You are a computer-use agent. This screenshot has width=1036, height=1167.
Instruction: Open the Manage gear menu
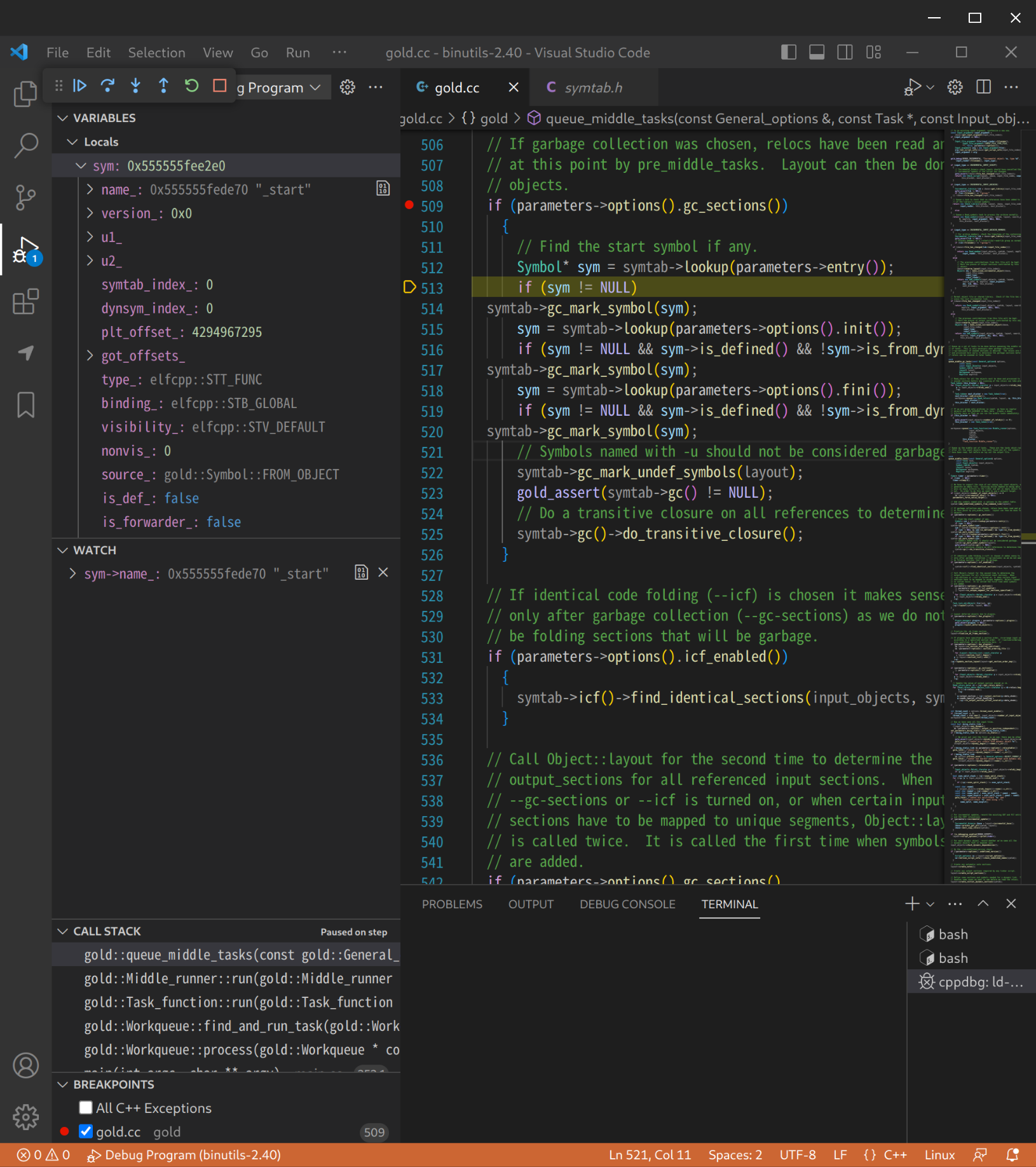pyautogui.click(x=25, y=1117)
